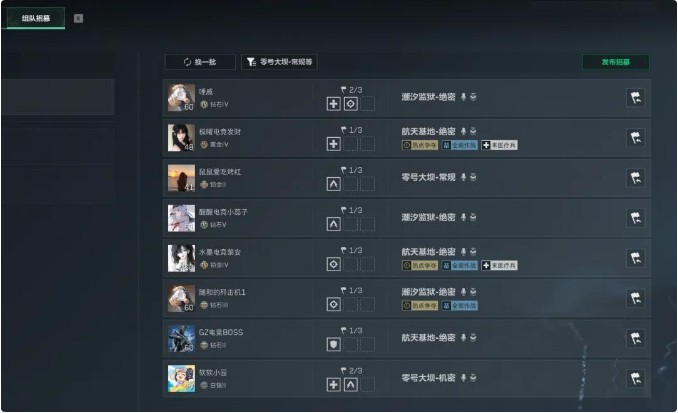This screenshot has height=413, width=678.
Task: Select the shield role slot in GZ电竞BOSS's row
Action: (x=333, y=344)
